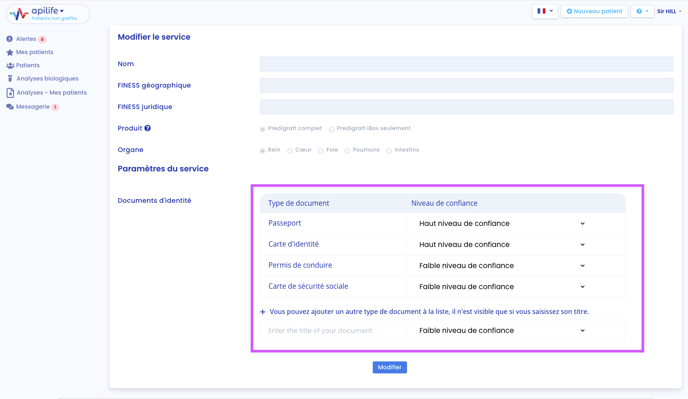Open the Sir HILL user menu
This screenshot has width=688, height=399.
tap(669, 11)
